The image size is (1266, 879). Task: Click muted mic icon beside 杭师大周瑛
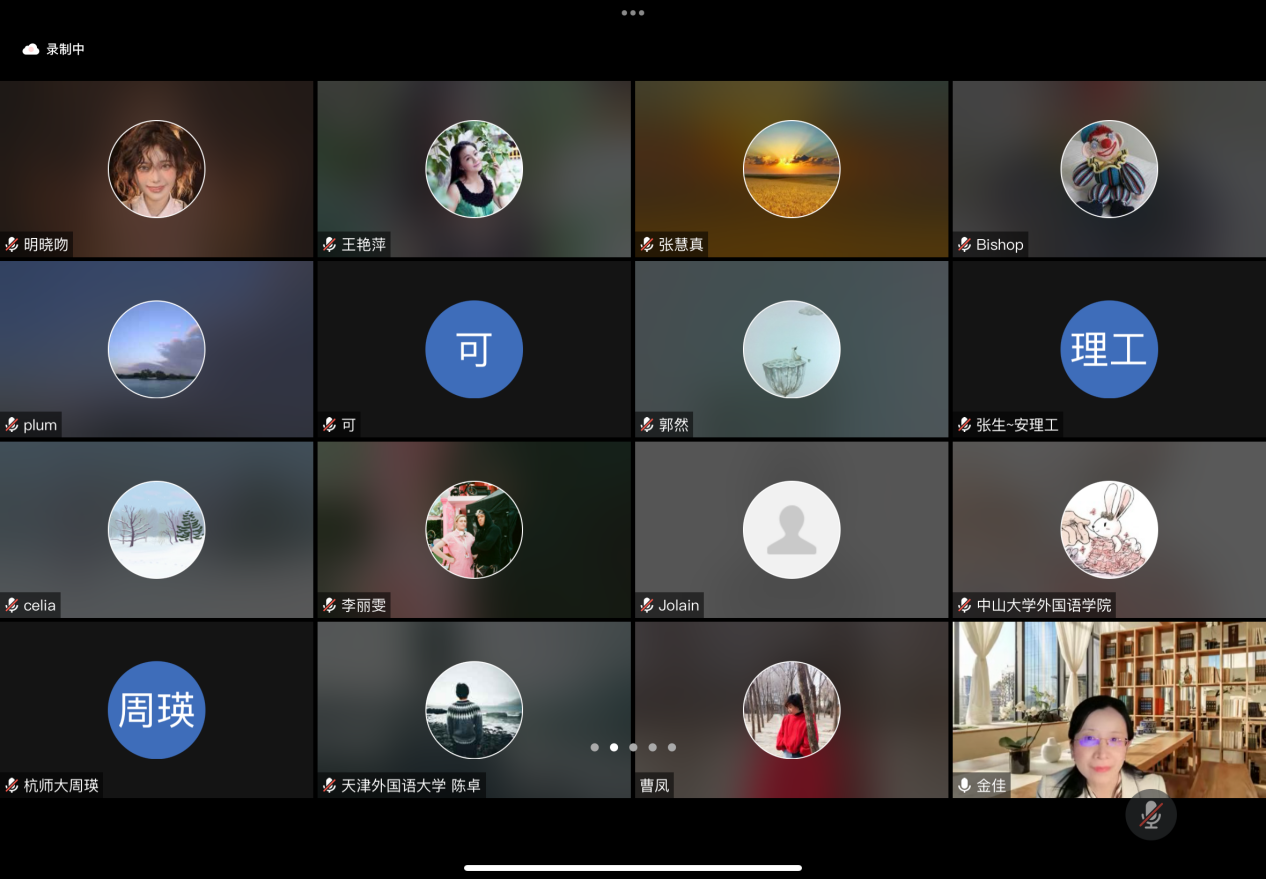12,785
